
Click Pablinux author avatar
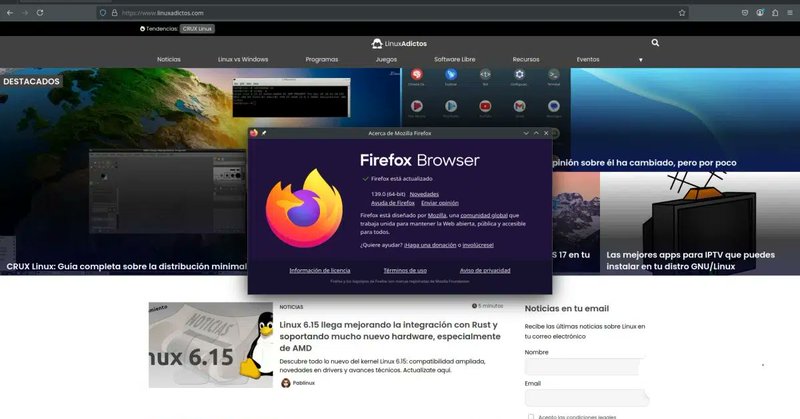tap(286, 383)
